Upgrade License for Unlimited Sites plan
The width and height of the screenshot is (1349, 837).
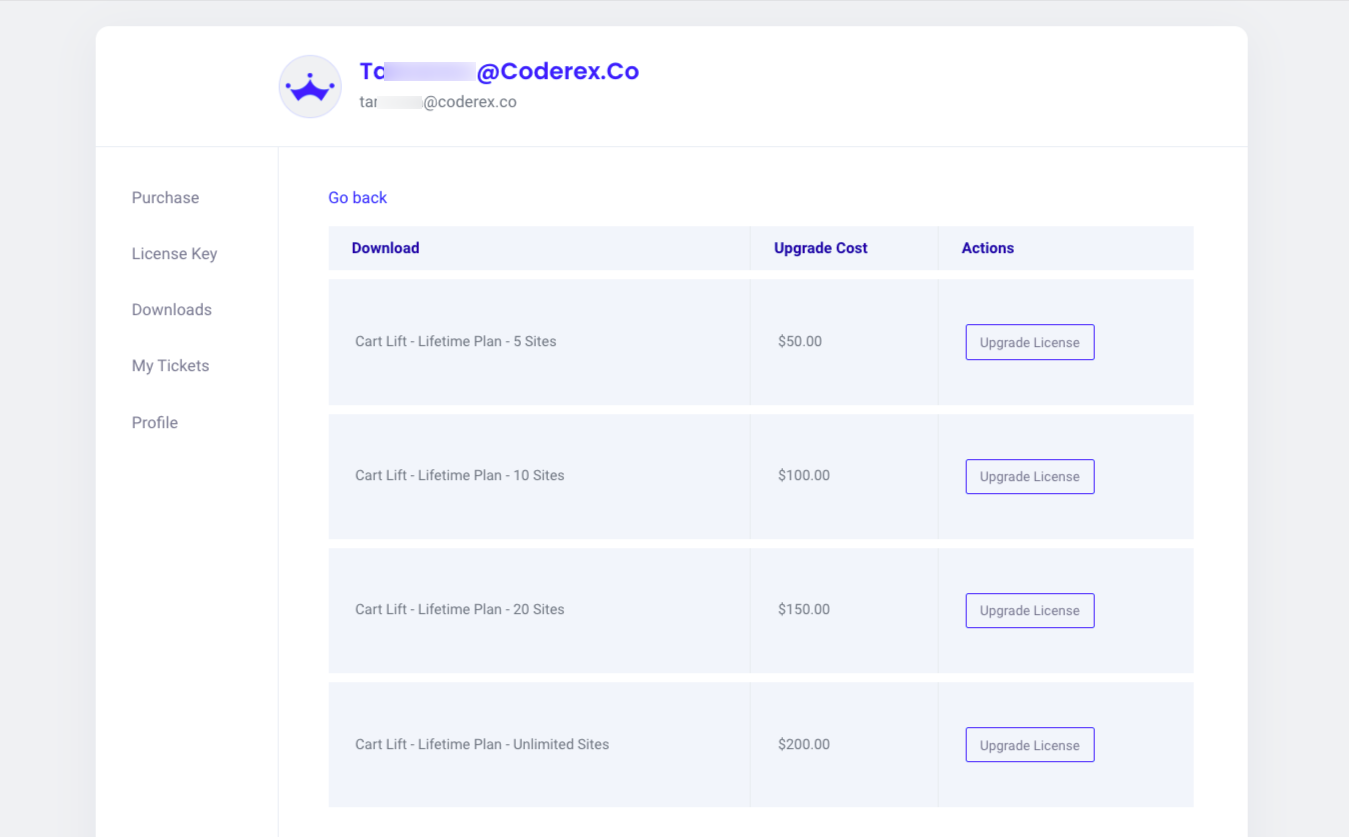[1030, 745]
